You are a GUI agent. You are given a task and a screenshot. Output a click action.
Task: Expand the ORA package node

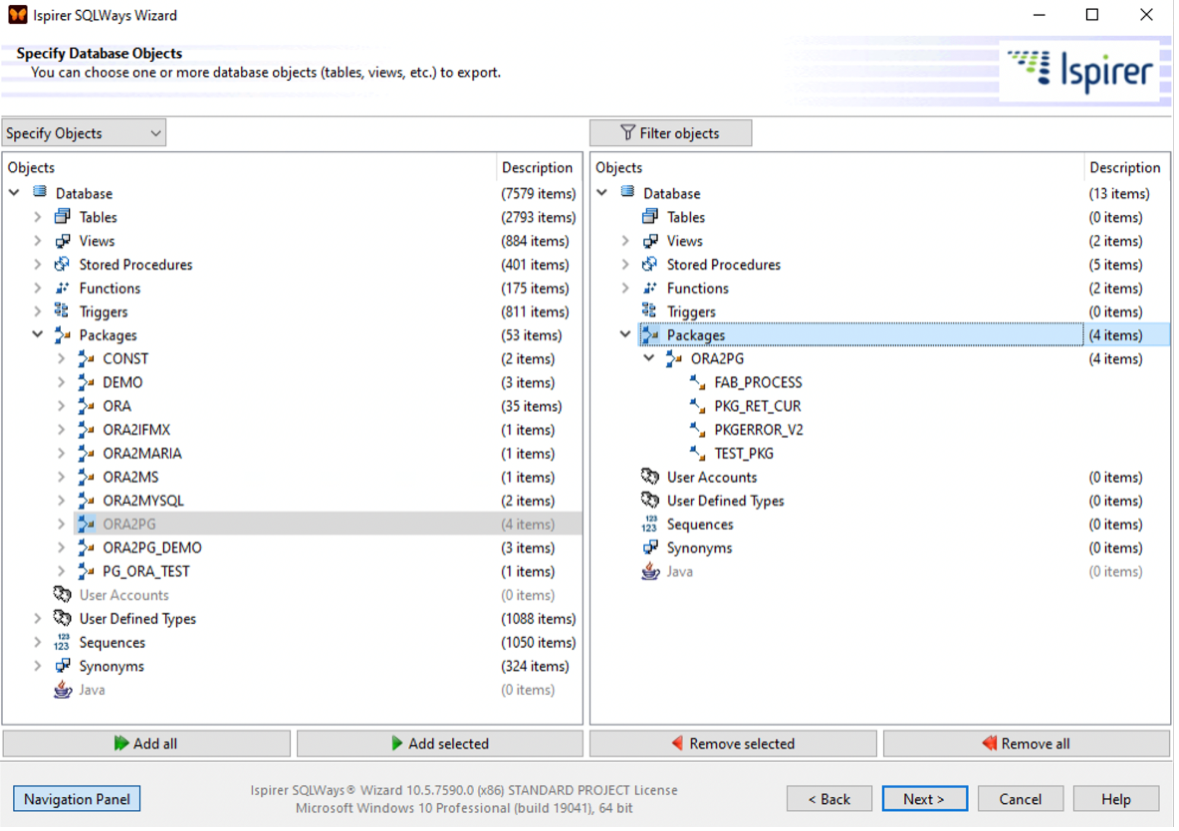coord(61,405)
